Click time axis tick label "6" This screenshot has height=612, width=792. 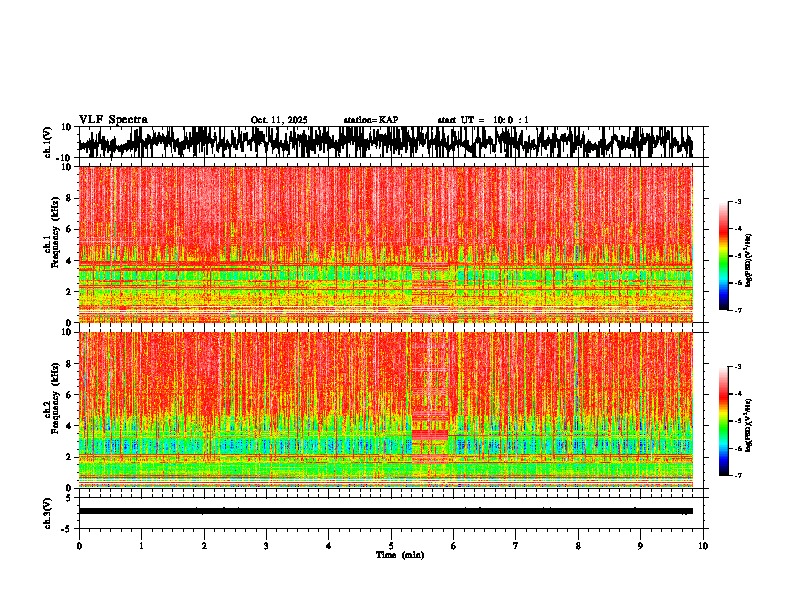pyautogui.click(x=454, y=546)
